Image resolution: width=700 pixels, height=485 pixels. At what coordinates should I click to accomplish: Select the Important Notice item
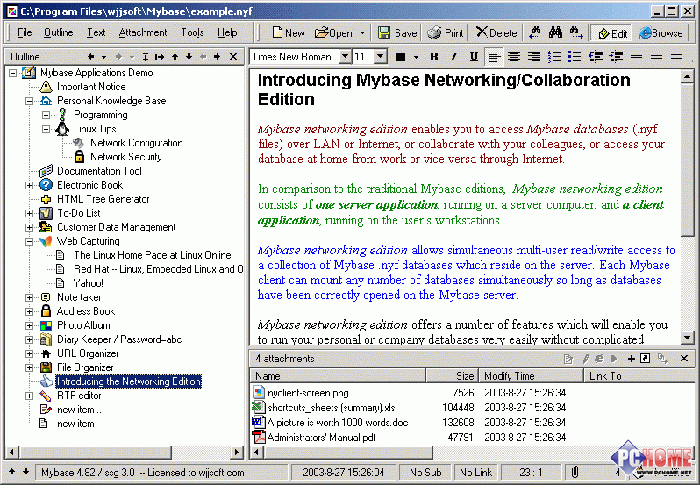[91, 87]
